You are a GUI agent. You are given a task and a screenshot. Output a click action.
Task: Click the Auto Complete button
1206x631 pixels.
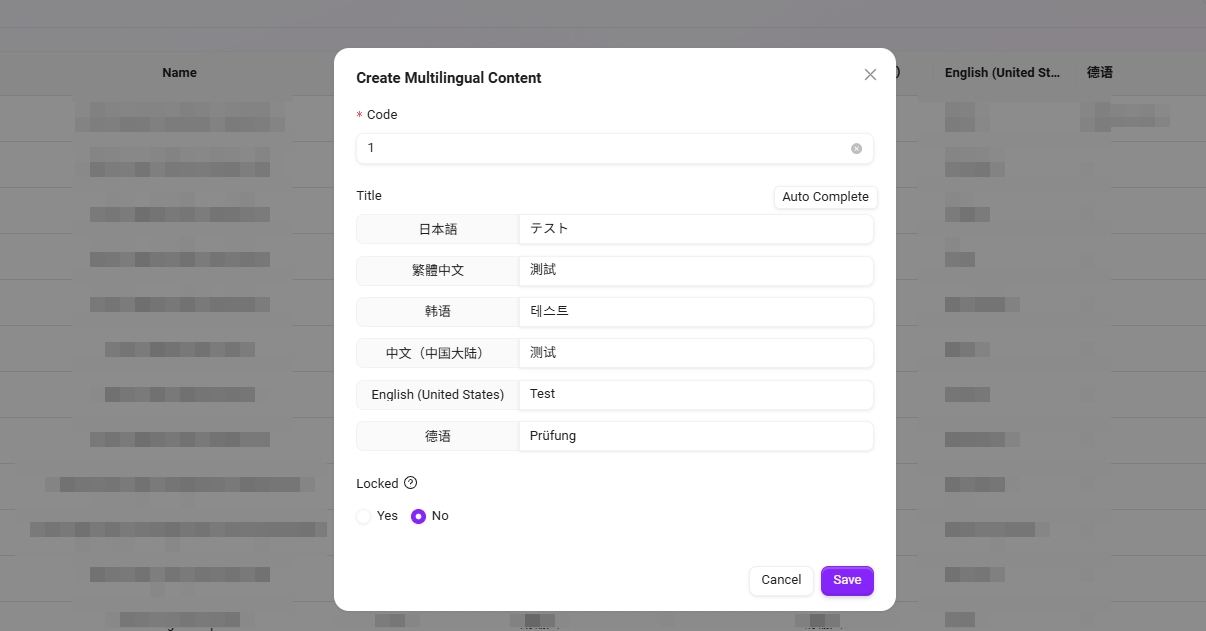(x=825, y=197)
